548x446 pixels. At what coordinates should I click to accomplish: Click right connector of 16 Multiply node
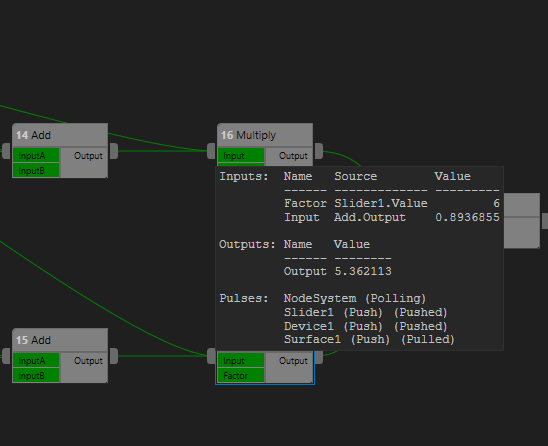[x=319, y=151]
